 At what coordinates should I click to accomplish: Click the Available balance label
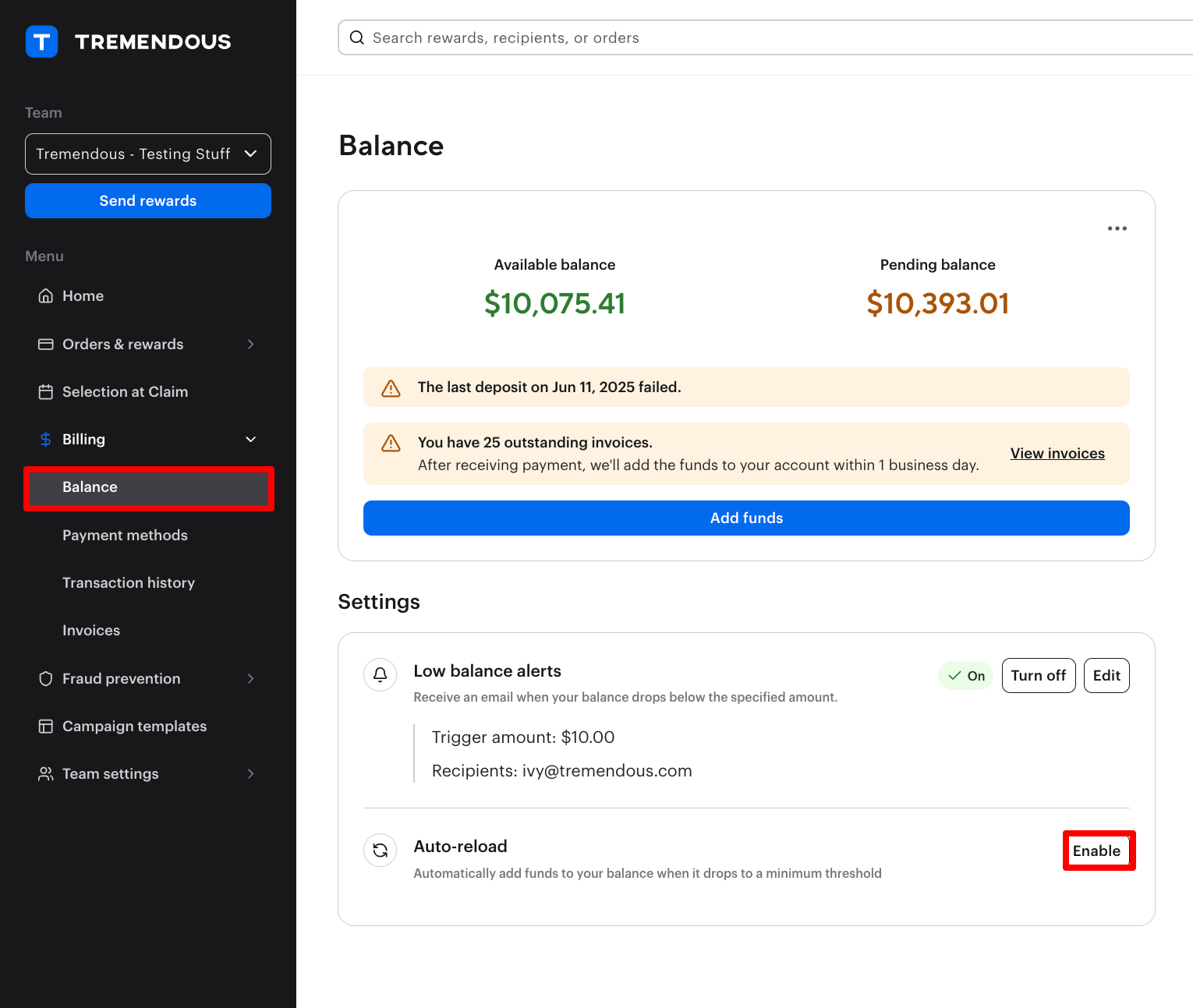pyautogui.click(x=554, y=265)
